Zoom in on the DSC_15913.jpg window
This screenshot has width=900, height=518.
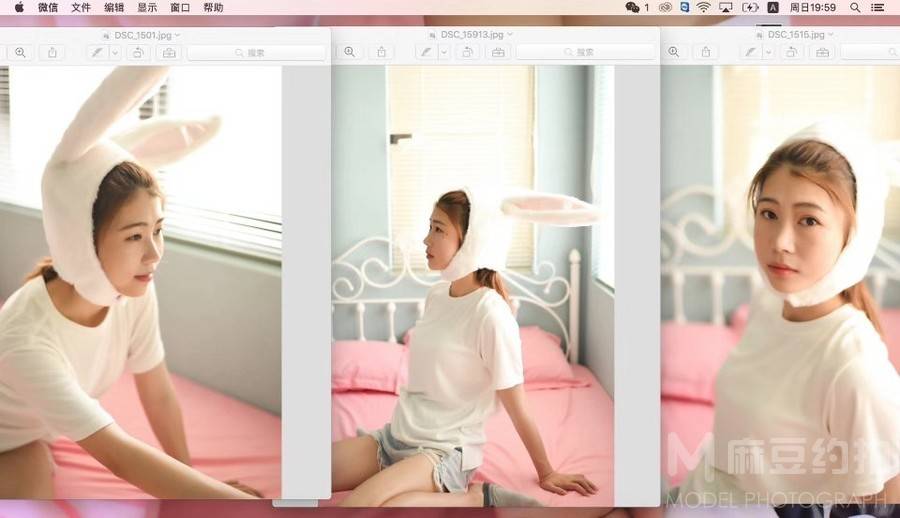pyautogui.click(x=350, y=52)
